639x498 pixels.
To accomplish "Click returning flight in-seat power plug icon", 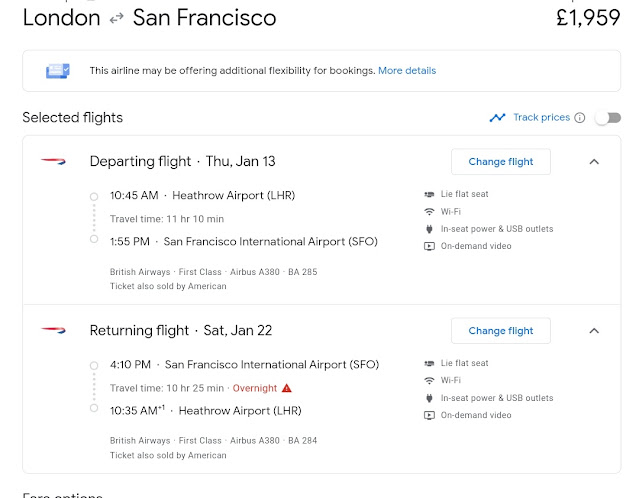I will coord(429,398).
